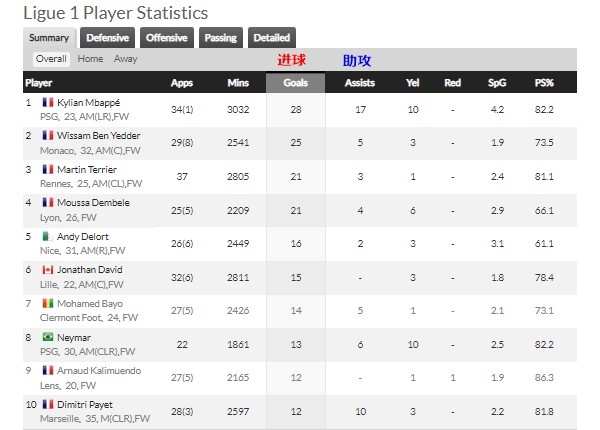Click the French flag beside Dimitri Payet
This screenshot has width=600, height=430.
(x=48, y=404)
